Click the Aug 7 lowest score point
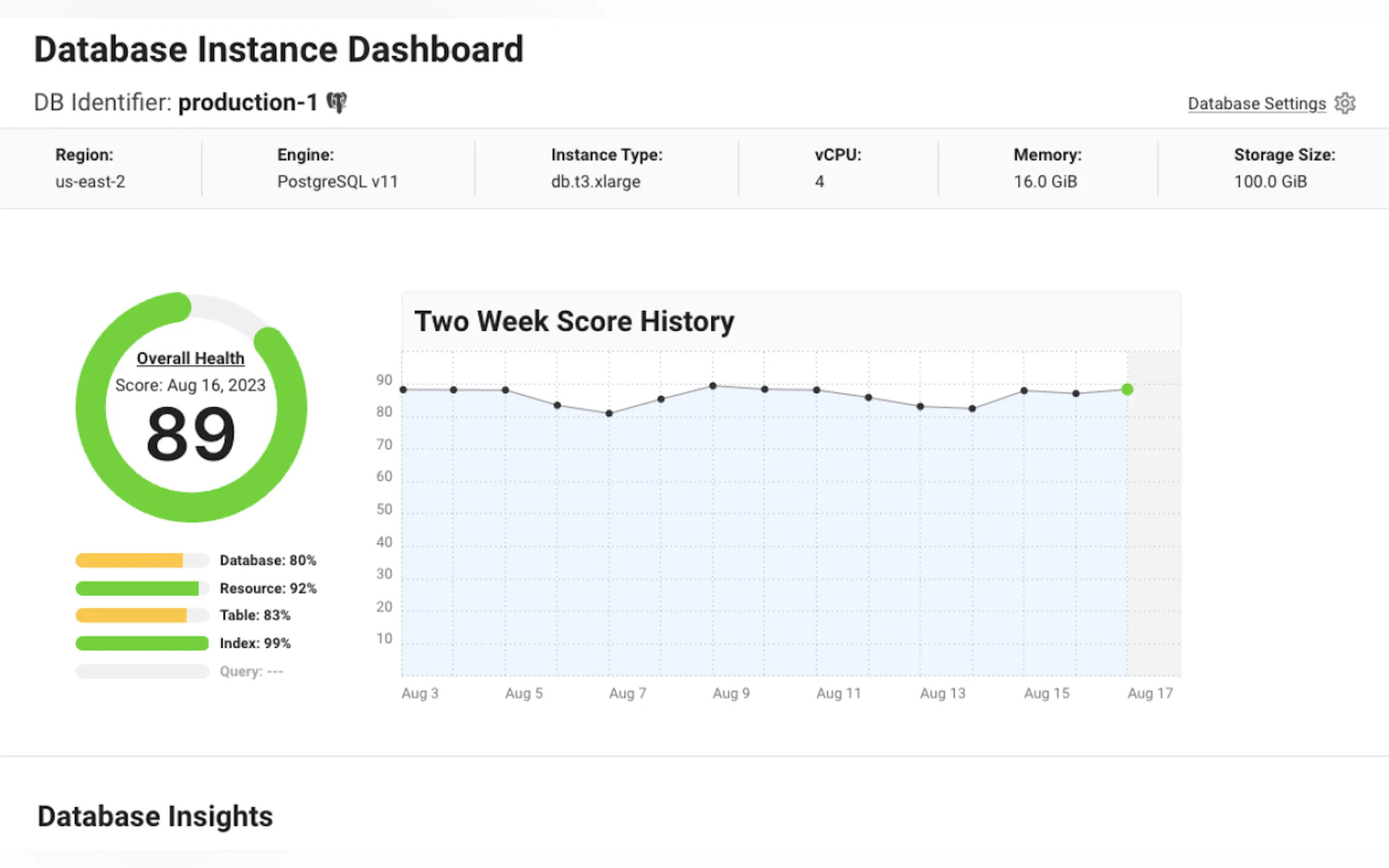The width and height of the screenshot is (1389, 868). click(609, 413)
